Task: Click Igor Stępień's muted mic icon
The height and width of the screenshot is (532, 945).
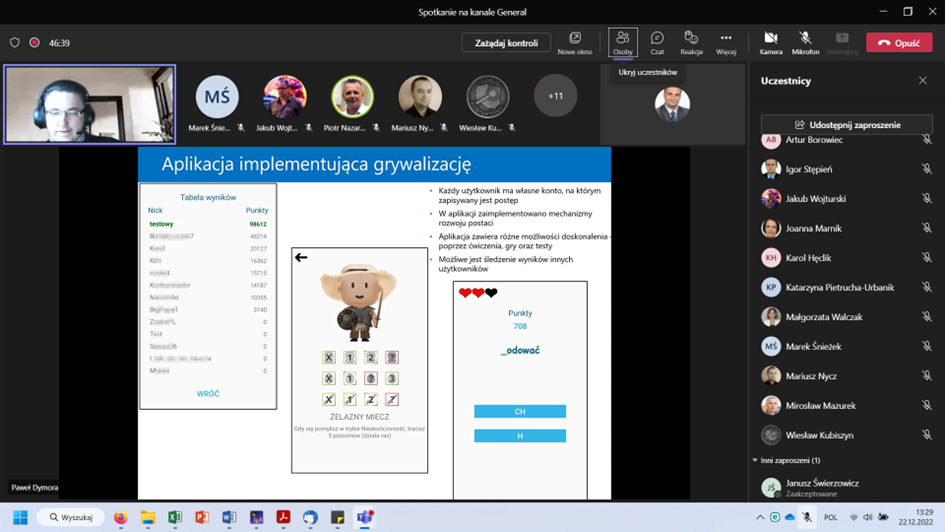Action: pos(926,170)
